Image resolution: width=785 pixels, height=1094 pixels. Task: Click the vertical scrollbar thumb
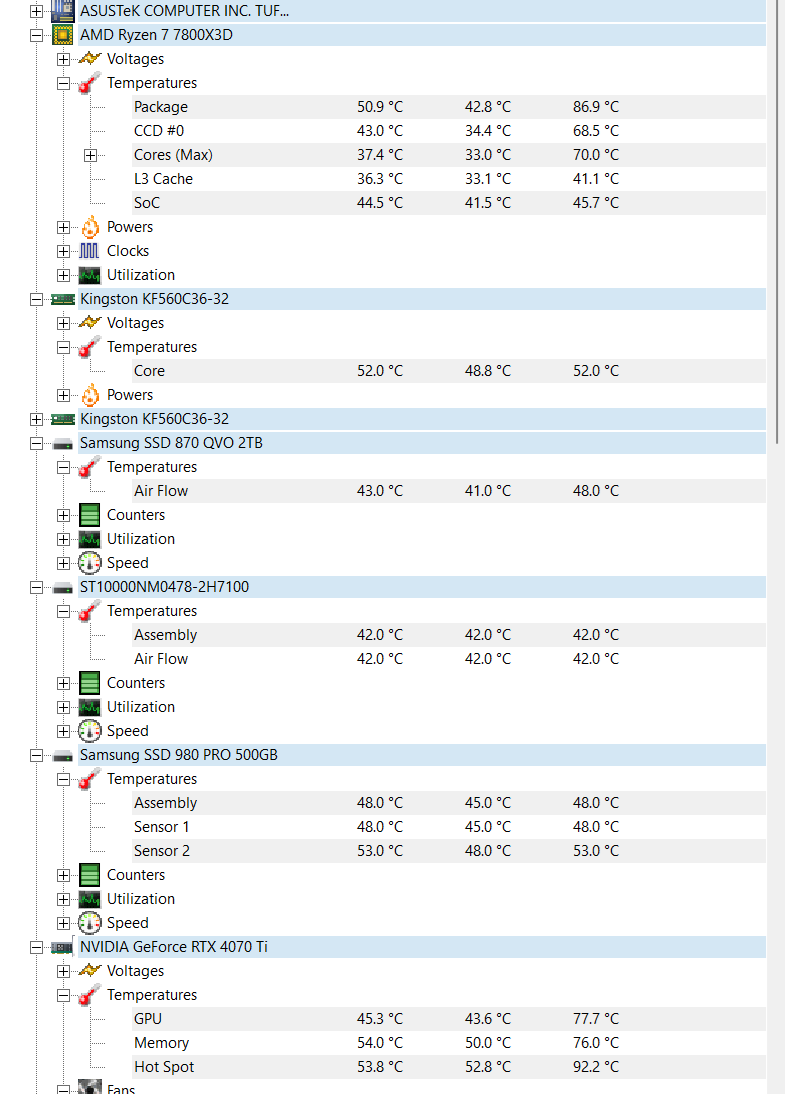pyautogui.click(x=777, y=222)
